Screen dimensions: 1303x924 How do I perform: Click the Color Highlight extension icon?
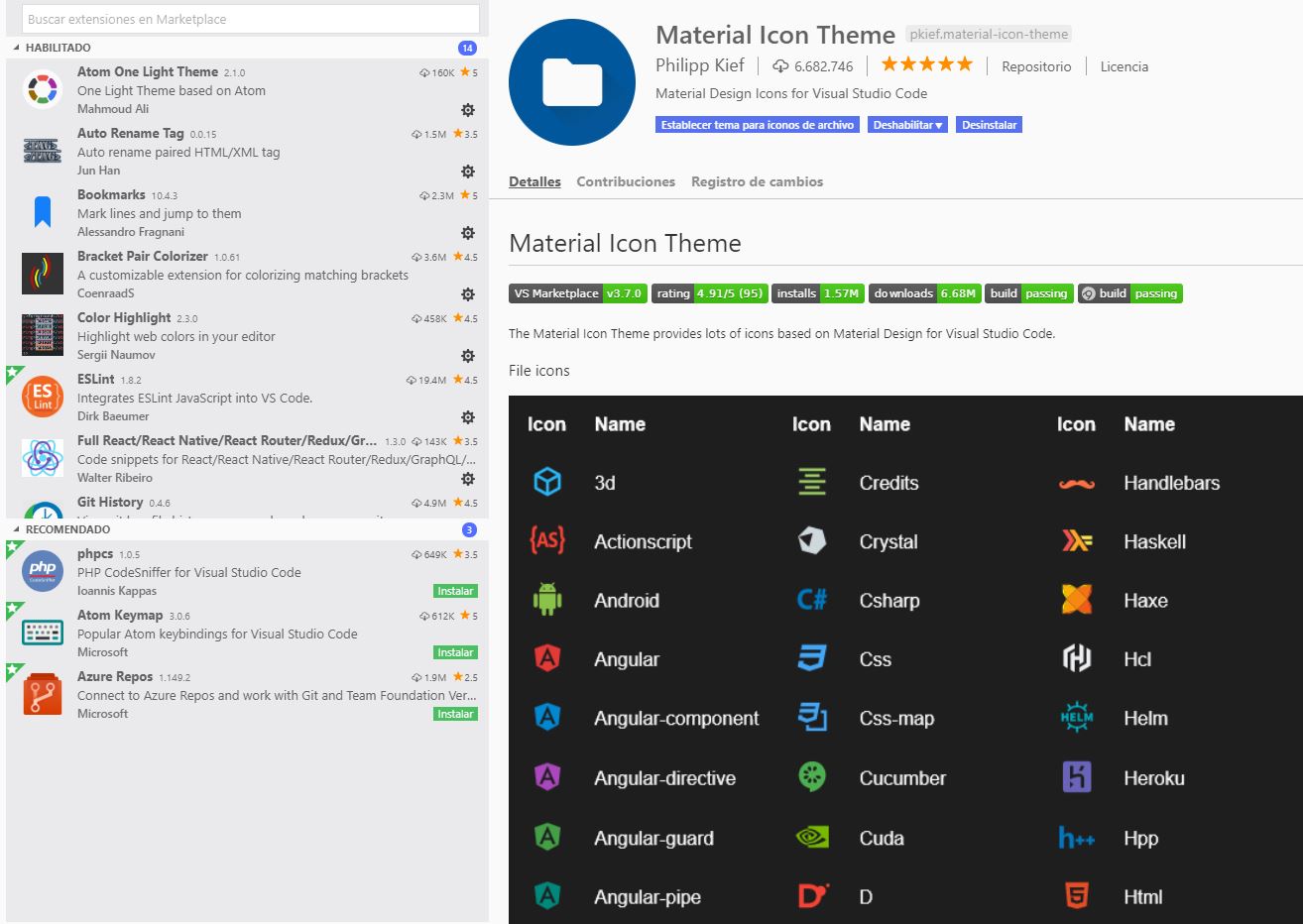(x=41, y=334)
